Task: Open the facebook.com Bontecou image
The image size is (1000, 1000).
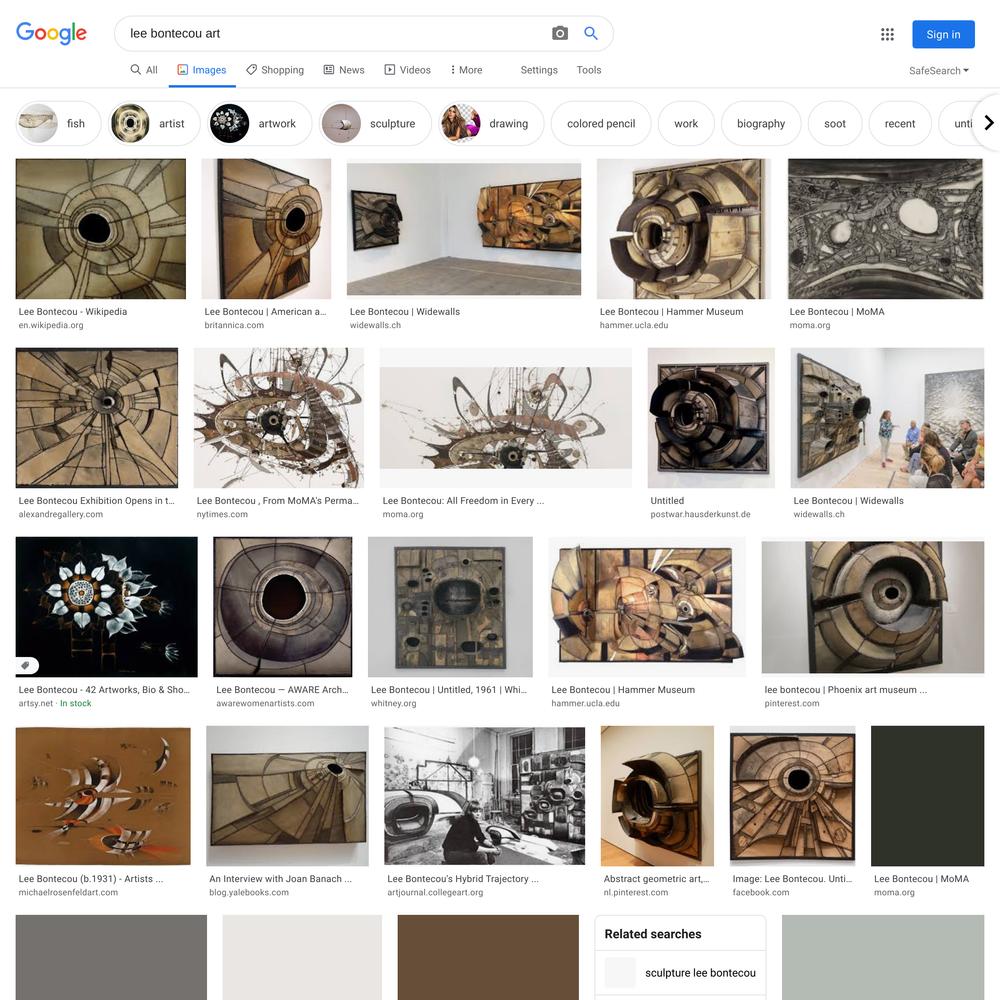Action: tap(792, 795)
